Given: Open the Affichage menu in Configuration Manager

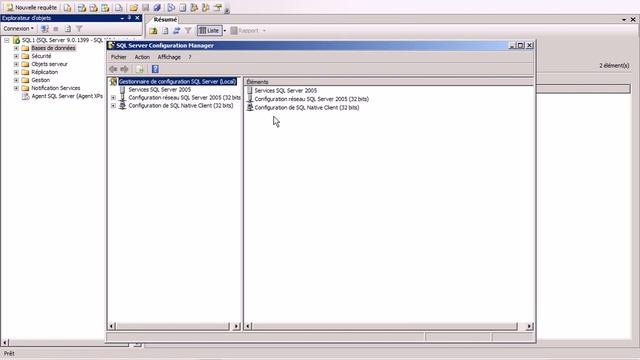Looking at the screenshot, I should (x=169, y=57).
